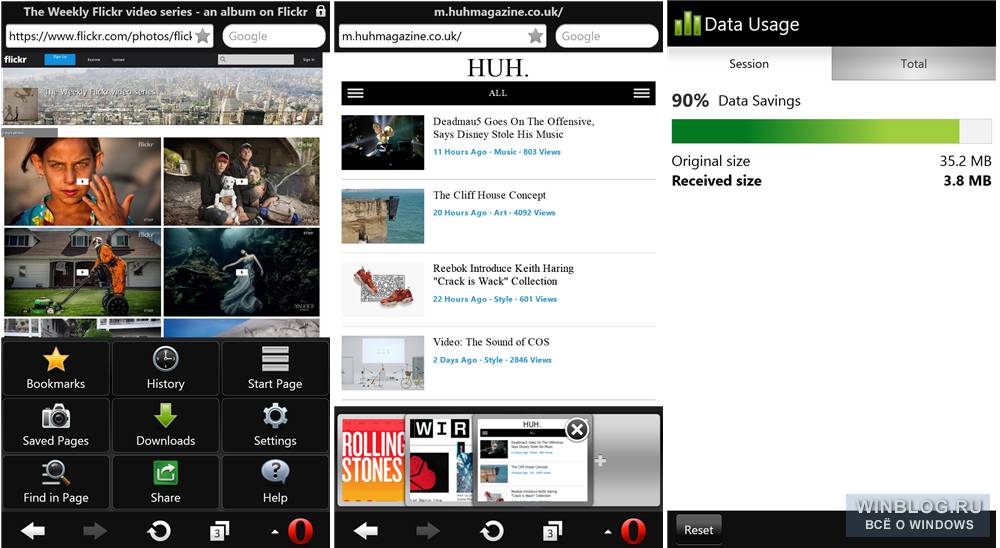
Task: Reload the Flickr page
Action: tap(158, 530)
